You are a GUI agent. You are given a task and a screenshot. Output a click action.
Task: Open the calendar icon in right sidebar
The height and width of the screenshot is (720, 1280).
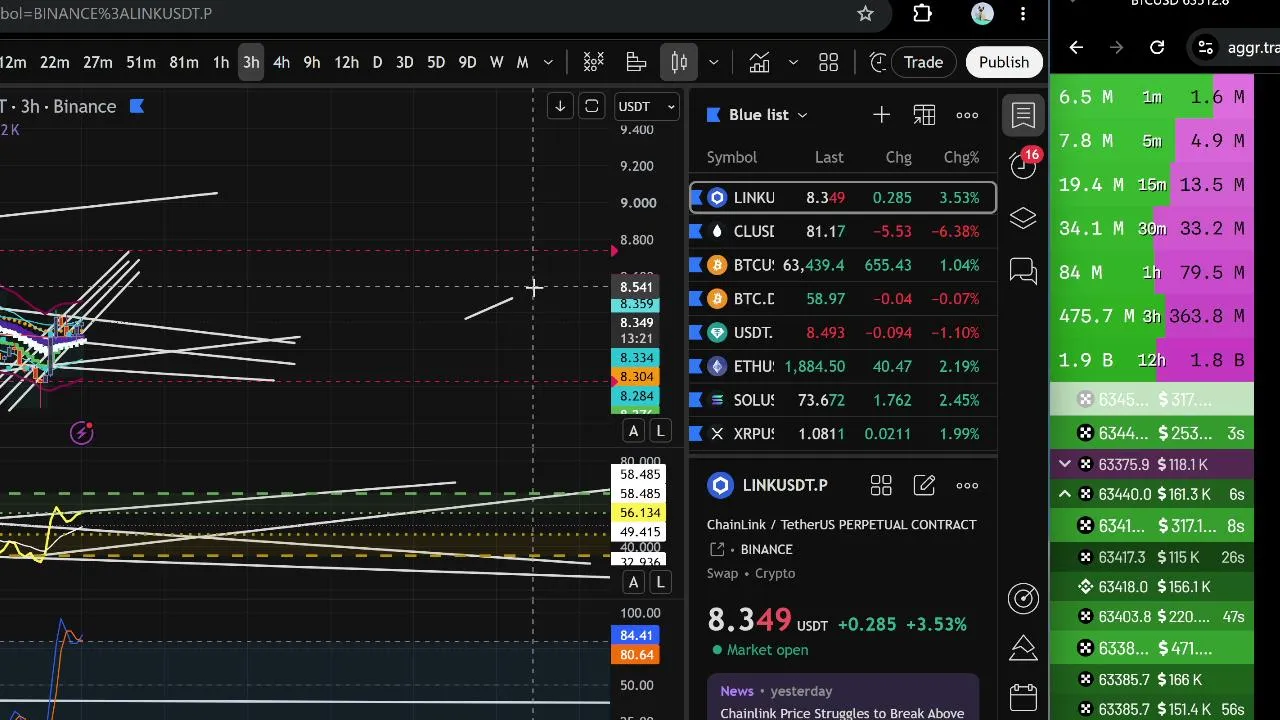click(1023, 695)
